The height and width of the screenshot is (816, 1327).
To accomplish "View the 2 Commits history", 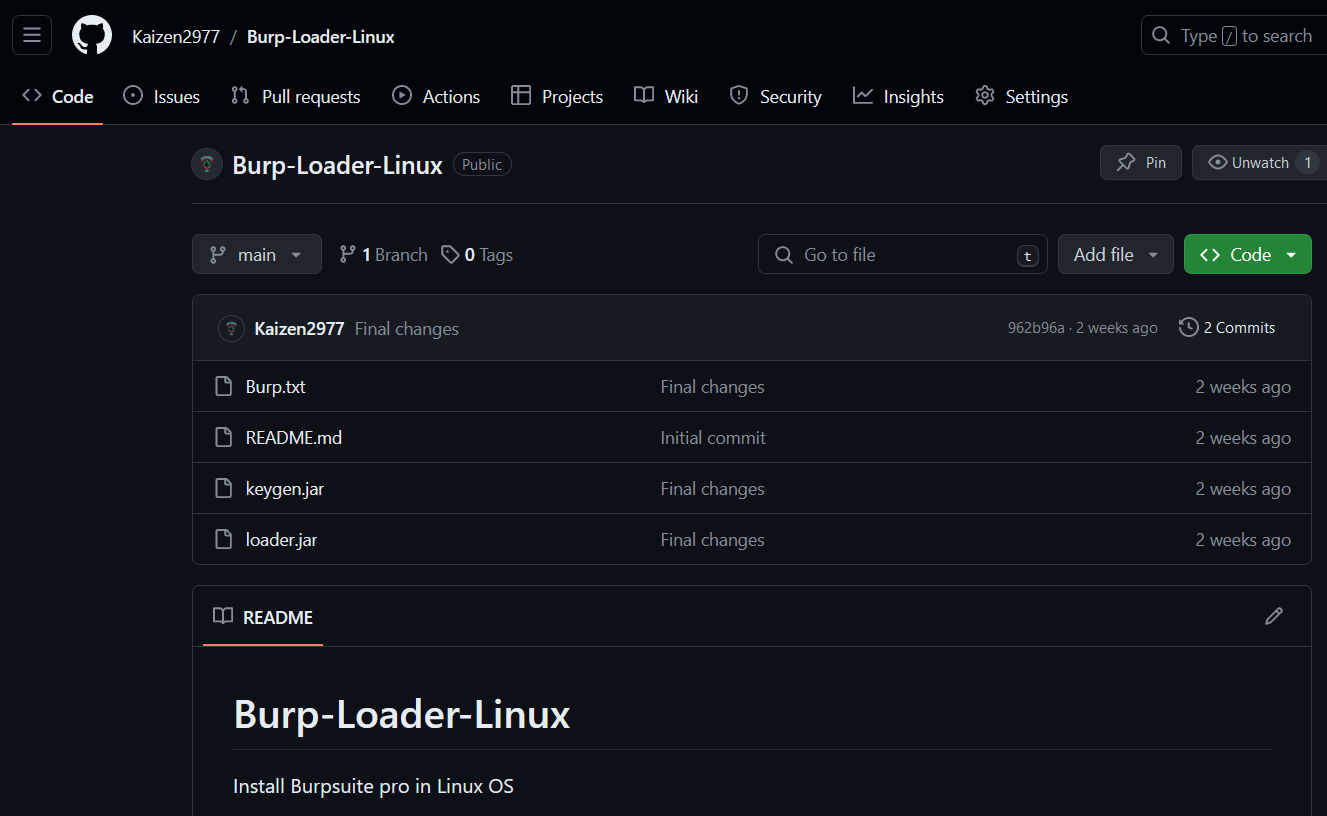I will (1227, 327).
